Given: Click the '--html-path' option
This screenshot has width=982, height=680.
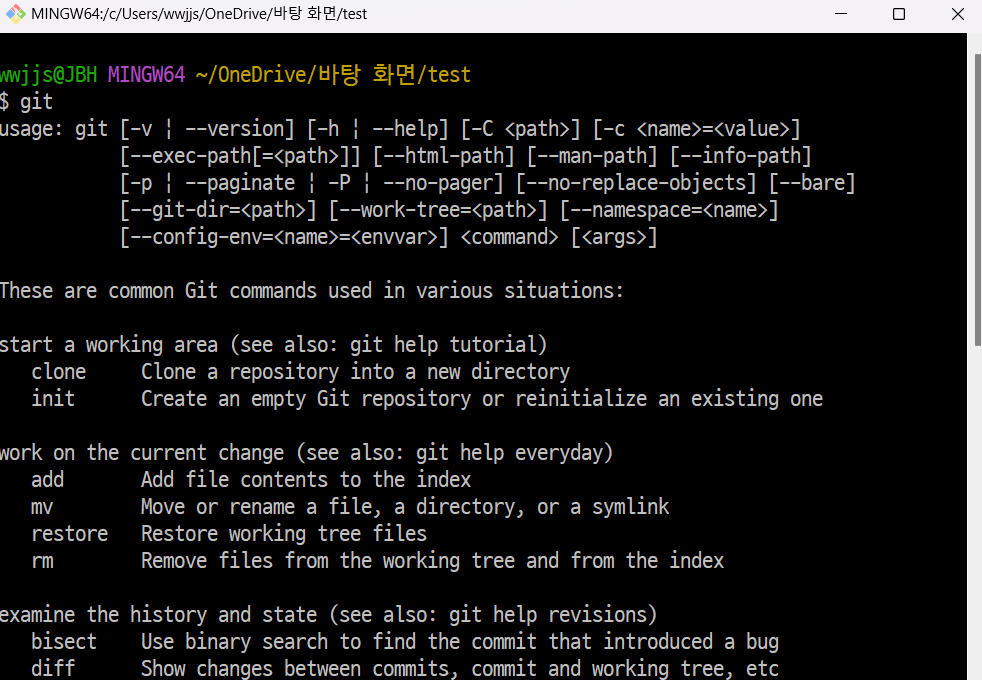Looking at the screenshot, I should (444, 156).
